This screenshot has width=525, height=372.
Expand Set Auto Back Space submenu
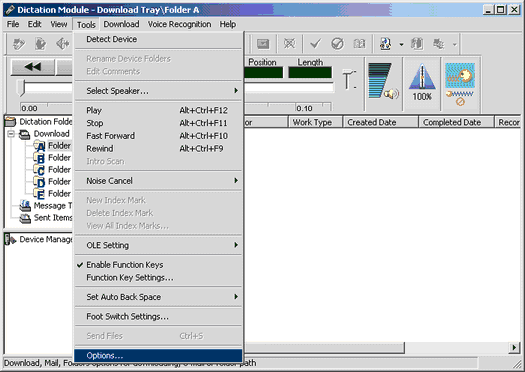point(158,297)
